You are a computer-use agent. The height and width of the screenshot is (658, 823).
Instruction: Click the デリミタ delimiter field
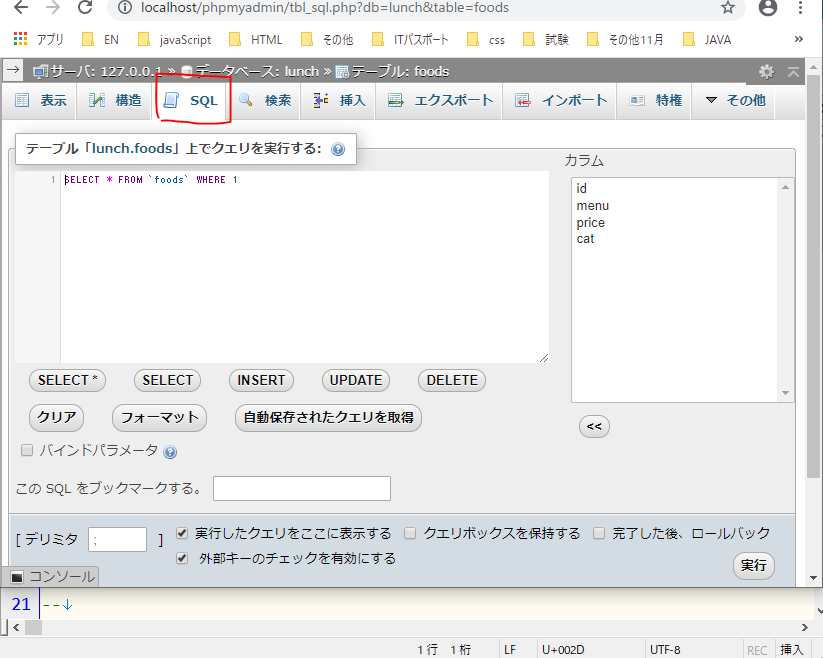click(x=118, y=539)
